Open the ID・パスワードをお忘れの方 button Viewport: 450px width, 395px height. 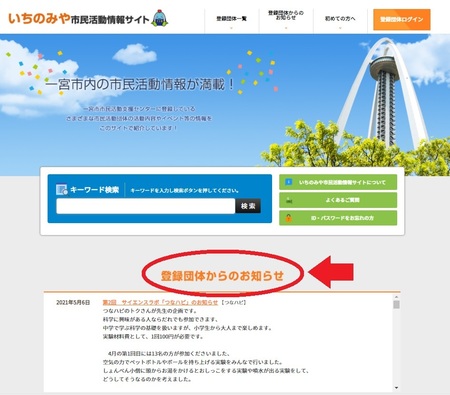click(338, 218)
